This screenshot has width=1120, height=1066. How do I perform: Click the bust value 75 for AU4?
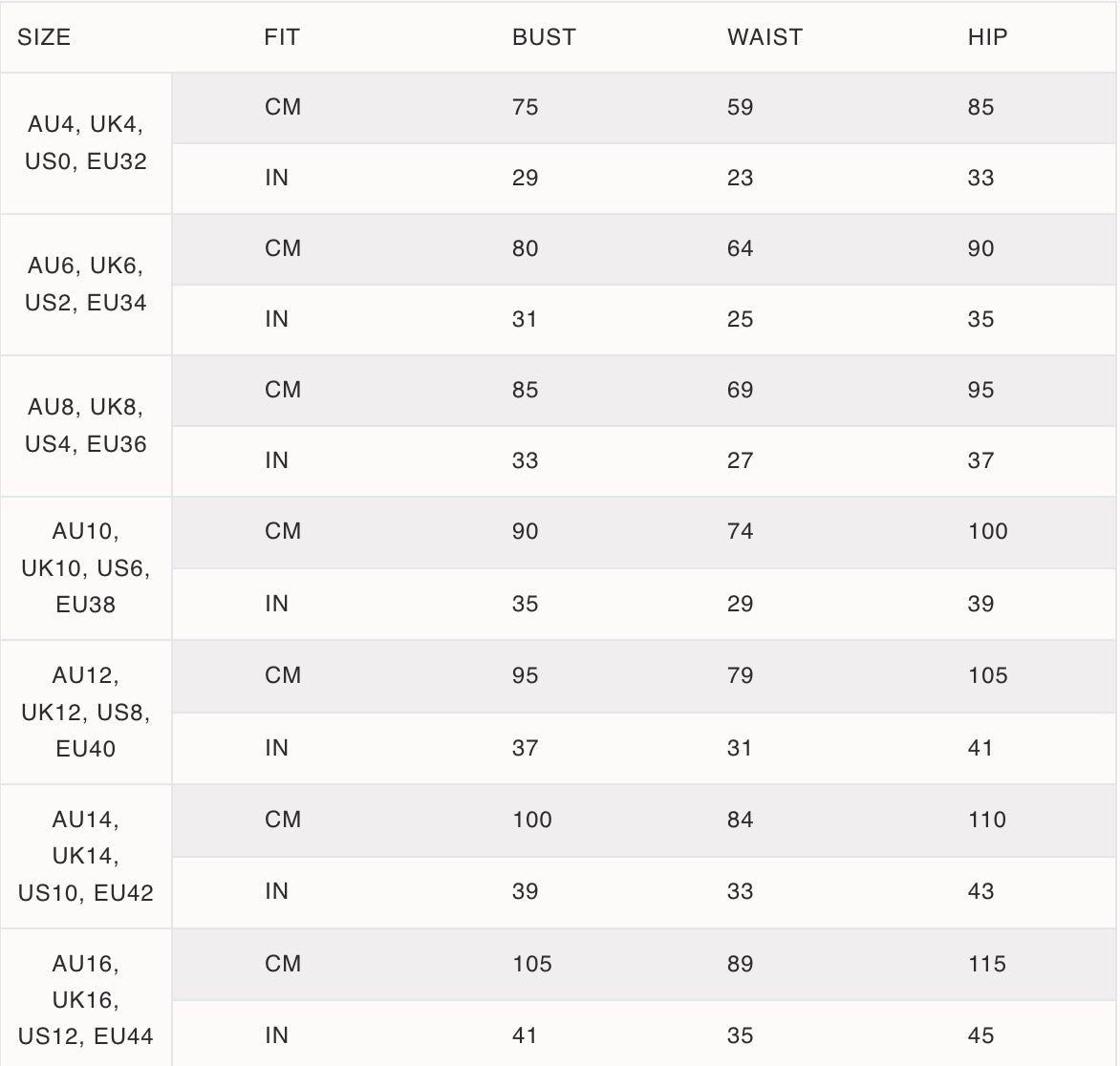[x=526, y=107]
